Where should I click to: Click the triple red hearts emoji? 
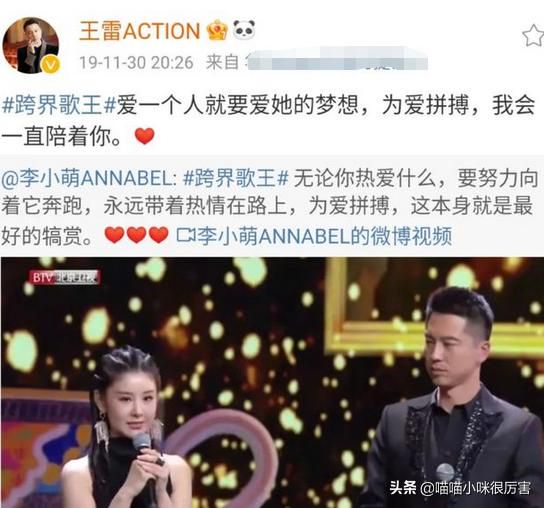click(137, 235)
